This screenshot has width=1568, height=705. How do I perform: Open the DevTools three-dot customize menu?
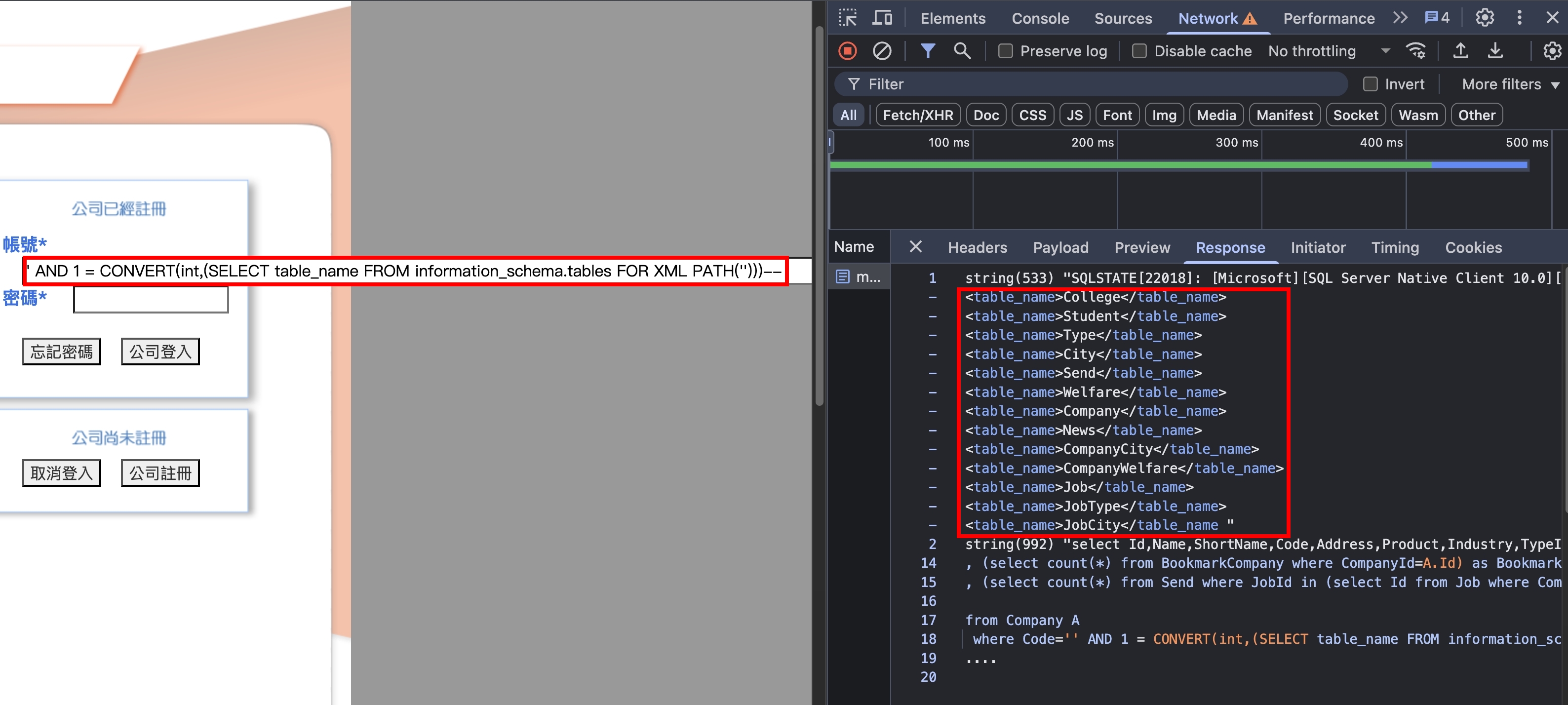(x=1519, y=18)
